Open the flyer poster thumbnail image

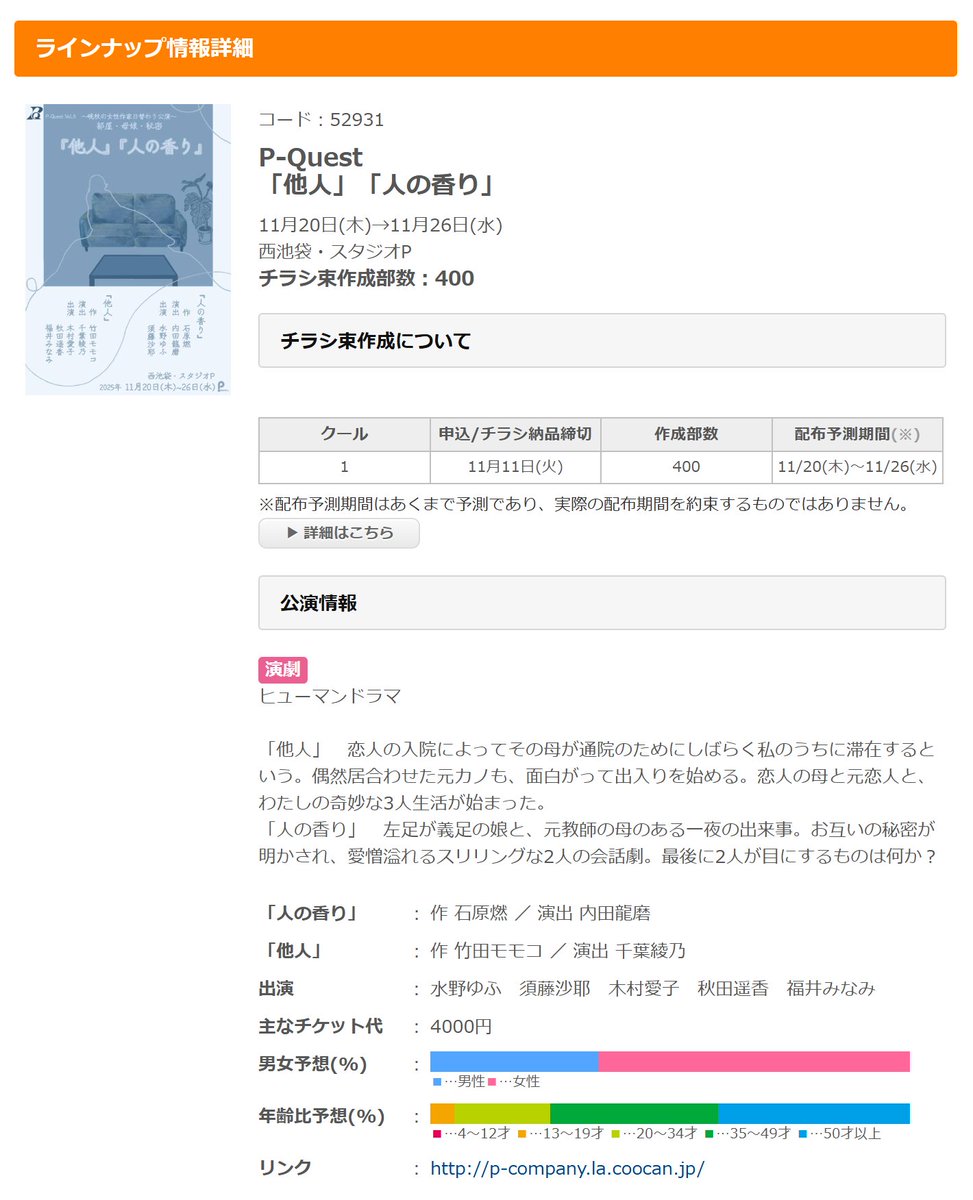(128, 249)
